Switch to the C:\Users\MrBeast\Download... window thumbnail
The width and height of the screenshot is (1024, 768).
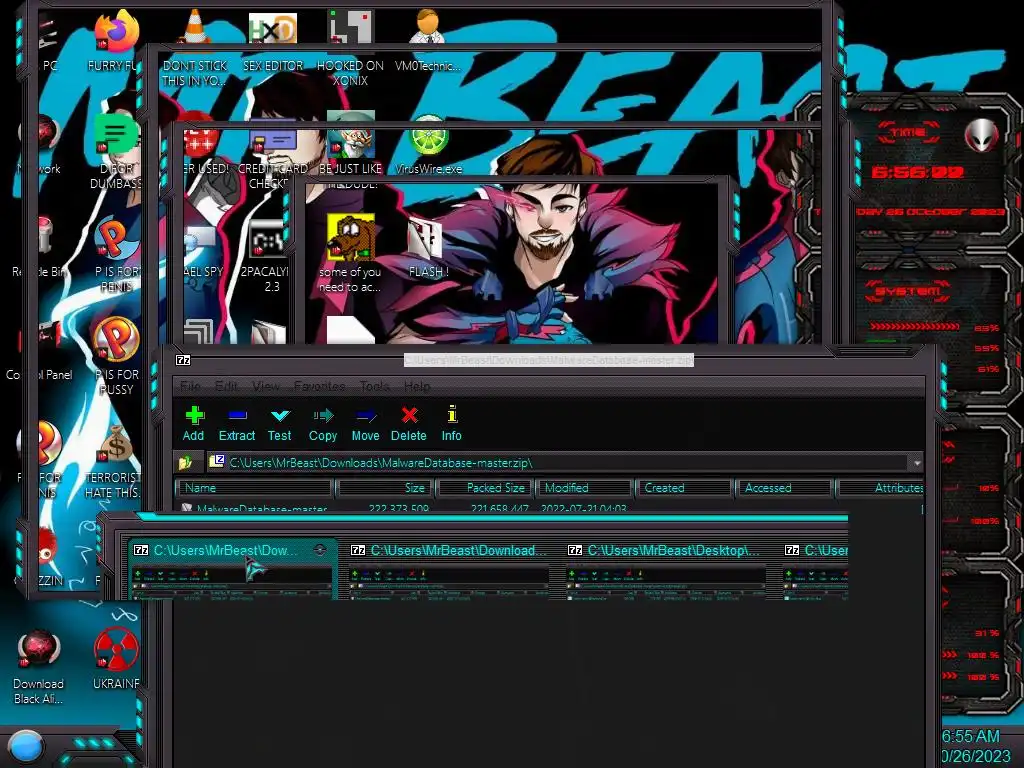449,570
